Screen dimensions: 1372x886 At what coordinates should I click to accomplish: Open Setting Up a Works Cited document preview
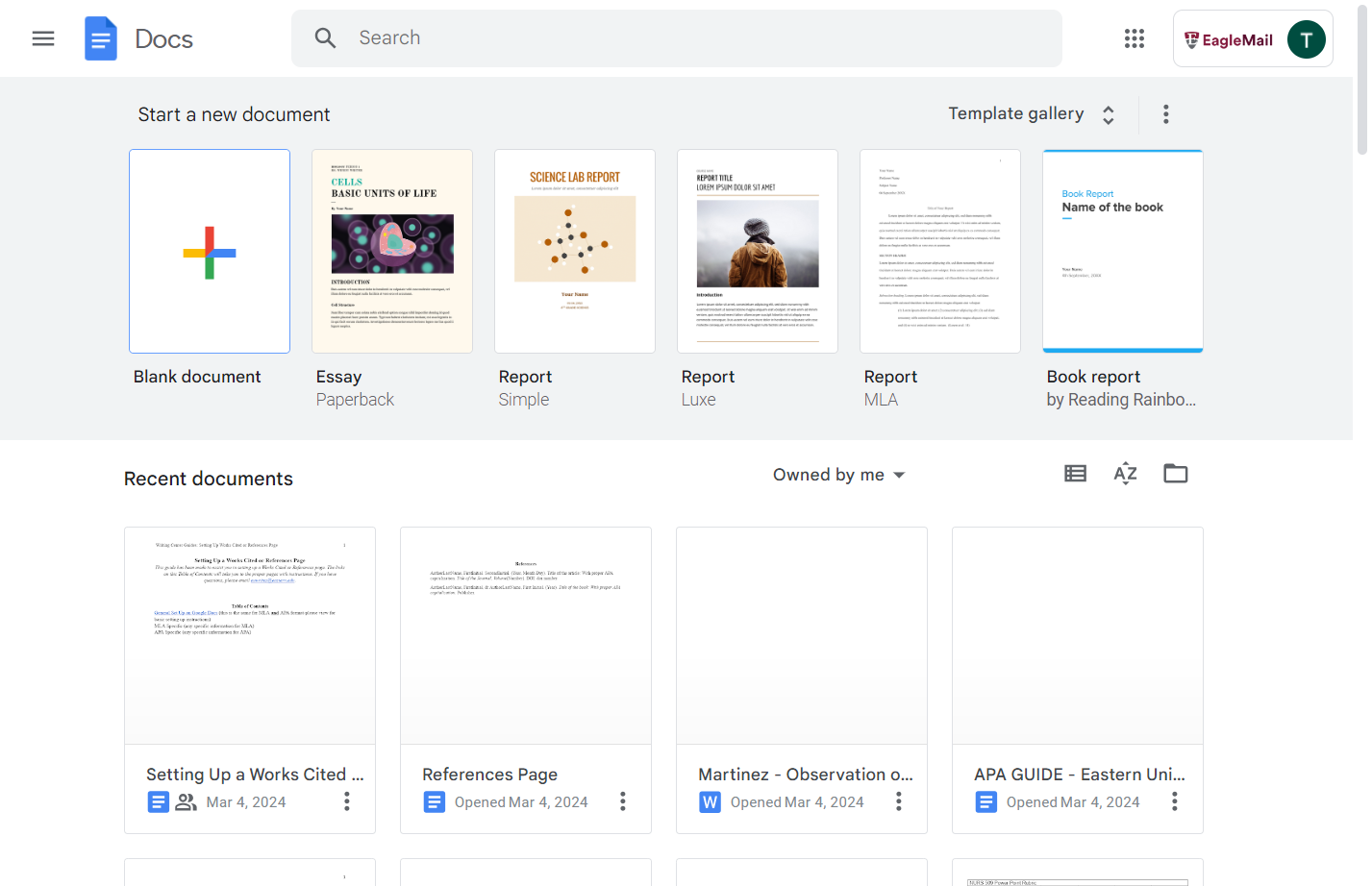tap(250, 636)
